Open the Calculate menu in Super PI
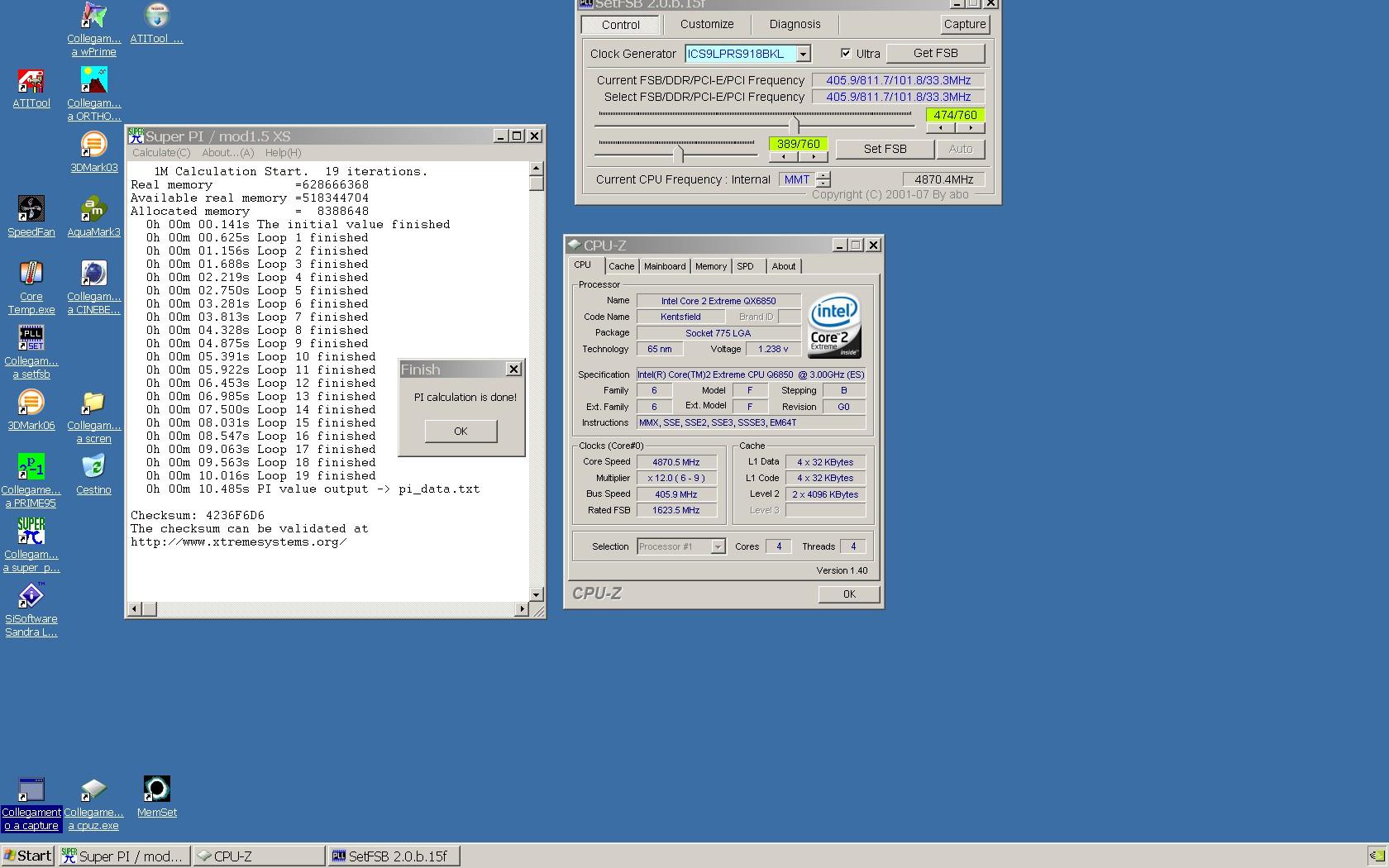This screenshot has width=1389, height=868. (161, 153)
